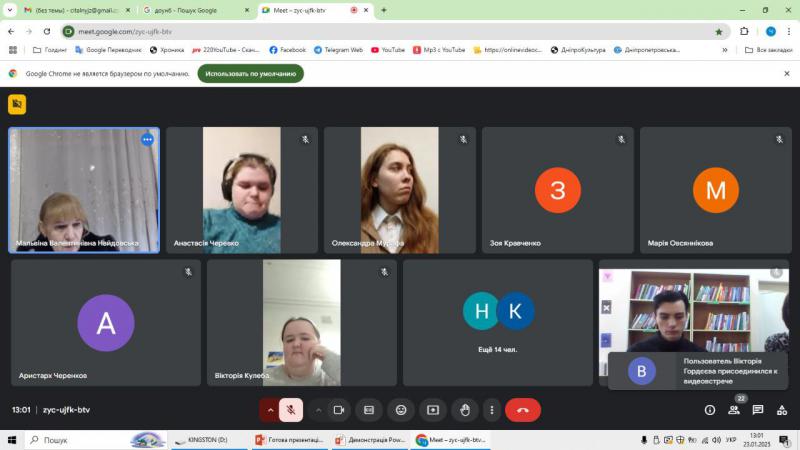
Task: Switch to 'Готова презентаці...' PowerPoint taskbar item
Action: coord(289,440)
